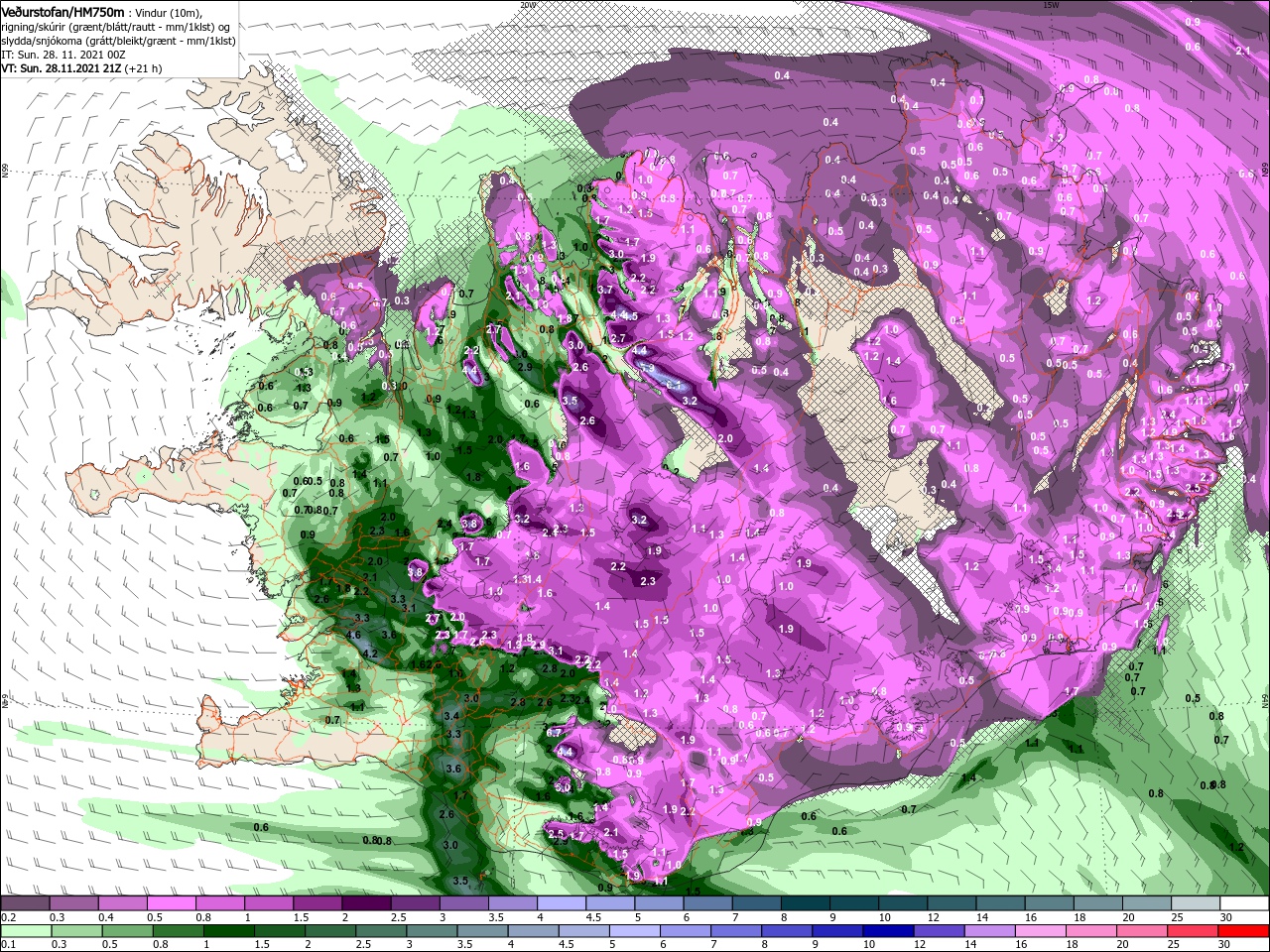Screen dimensions: 1270x952
Task: Select the darkest green 1–1.5 swatch, lower legend row
Action: [x=228, y=931]
